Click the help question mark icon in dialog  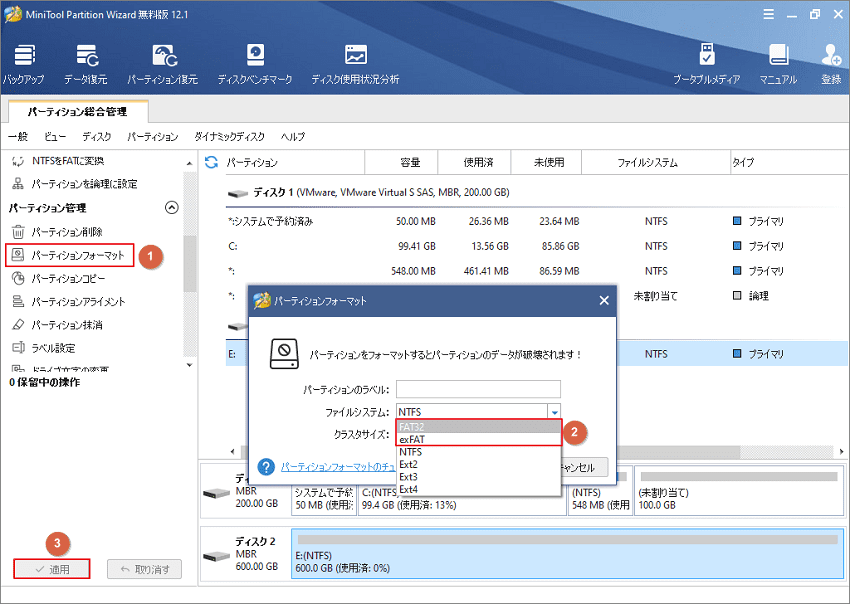(x=266, y=467)
